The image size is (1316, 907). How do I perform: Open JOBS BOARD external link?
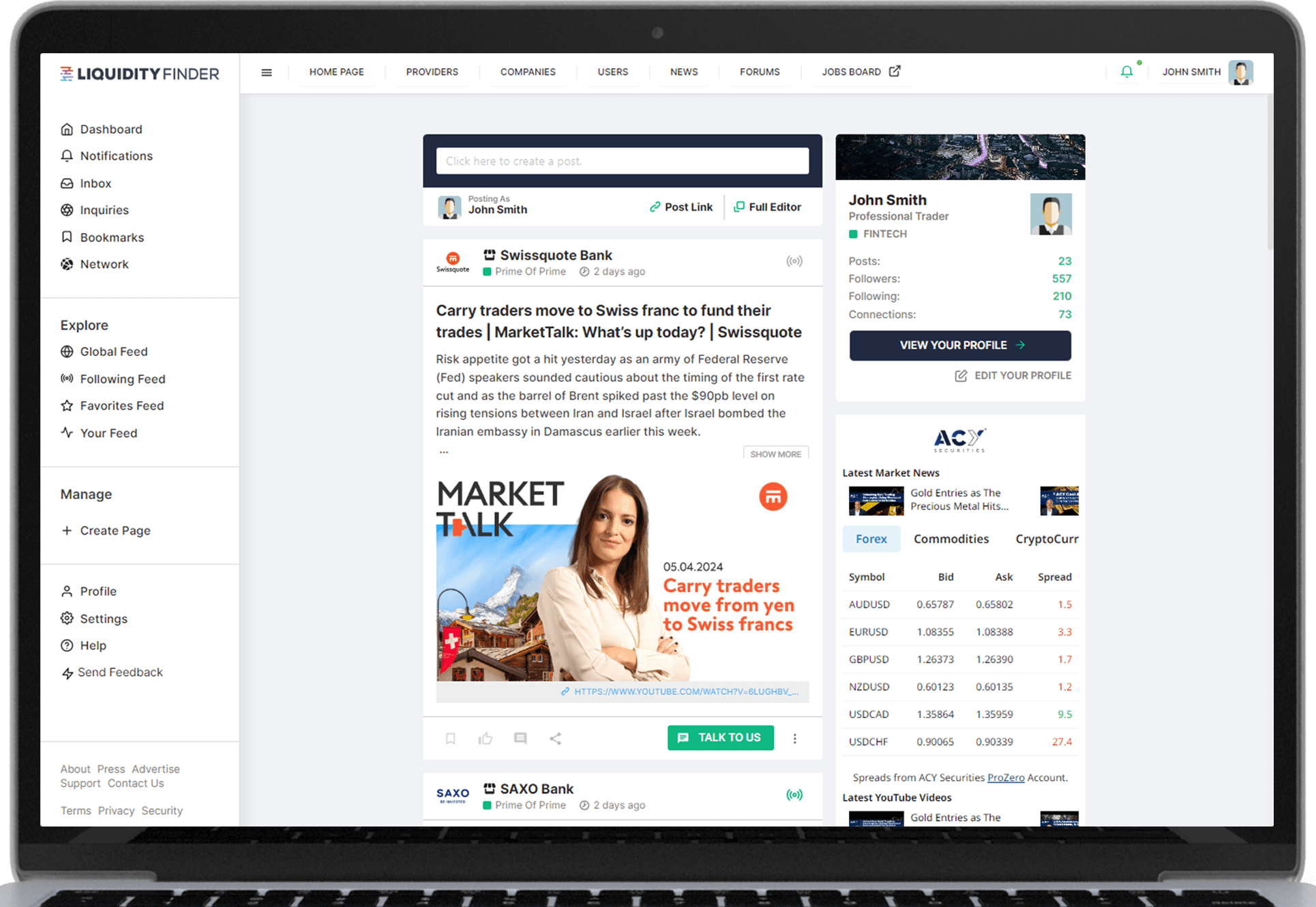pyautogui.click(x=861, y=72)
